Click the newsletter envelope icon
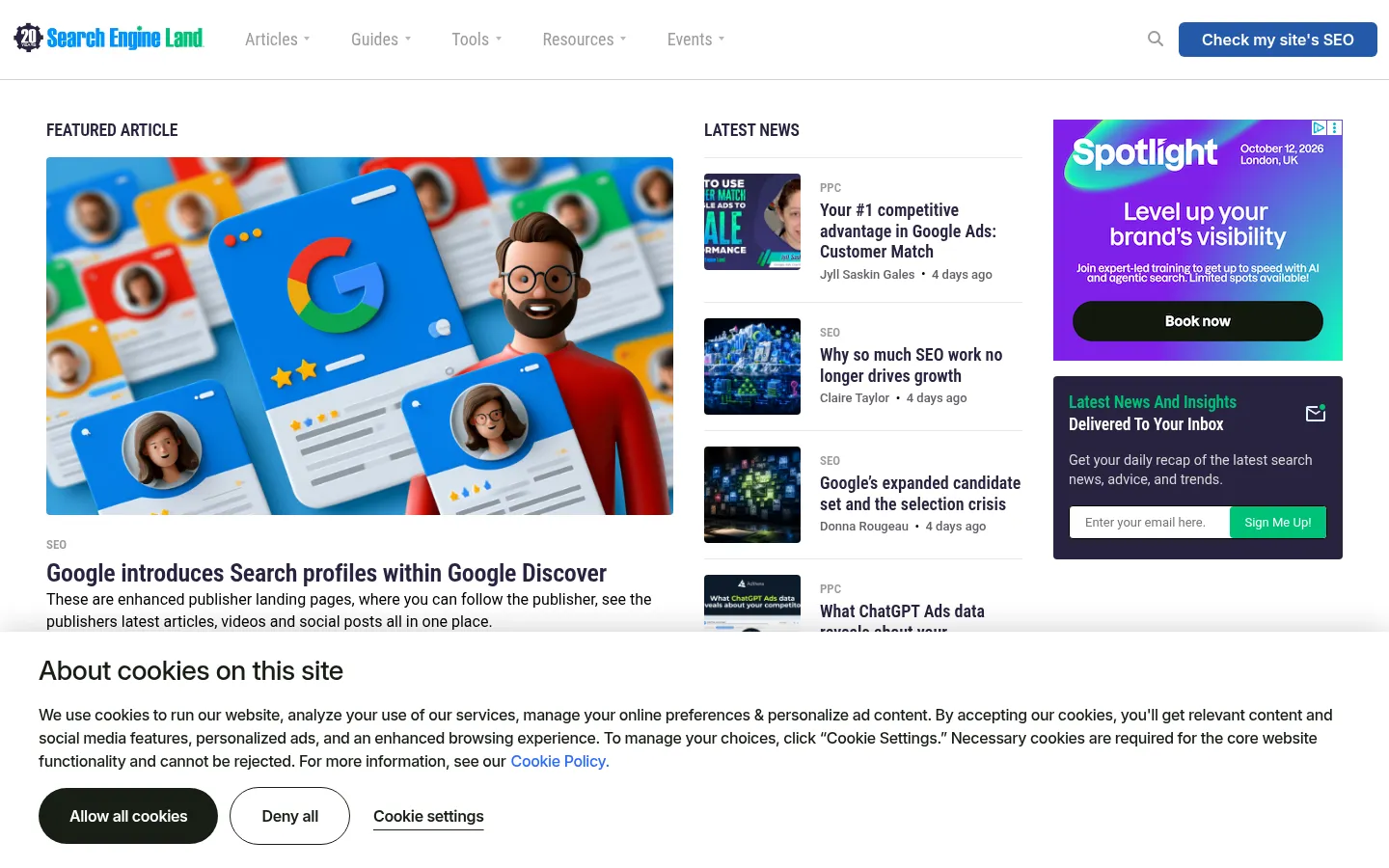This screenshot has width=1389, height=868. tap(1316, 413)
